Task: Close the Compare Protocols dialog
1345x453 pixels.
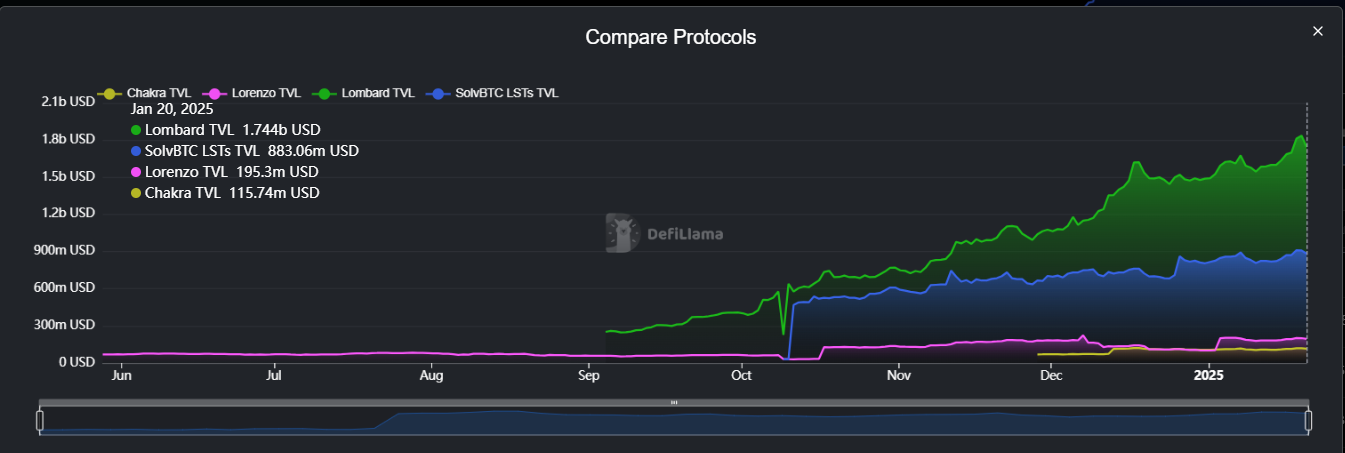Action: (1317, 31)
